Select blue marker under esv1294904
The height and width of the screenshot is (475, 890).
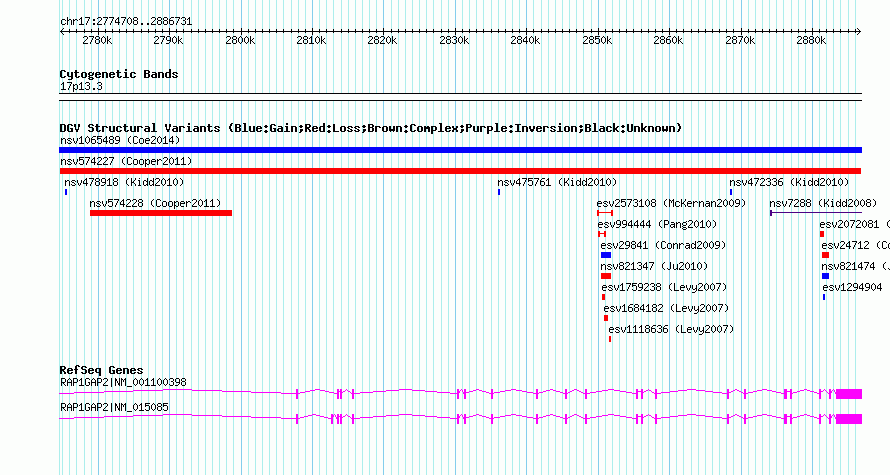point(824,297)
